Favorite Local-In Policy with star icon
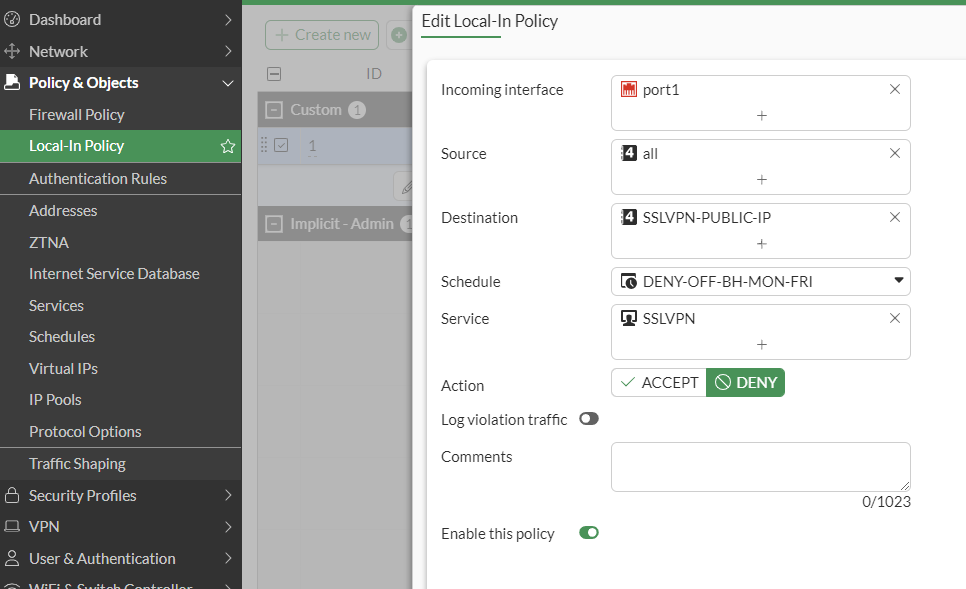 pos(228,146)
